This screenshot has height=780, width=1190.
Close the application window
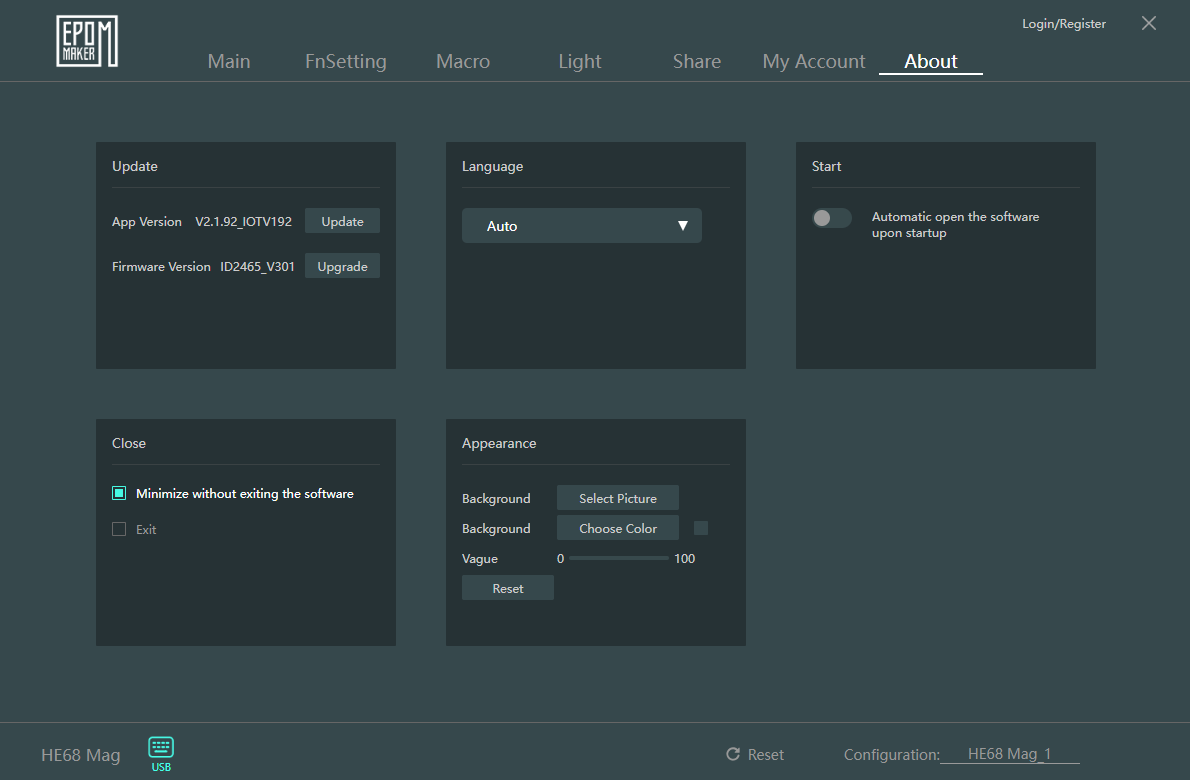1148,24
